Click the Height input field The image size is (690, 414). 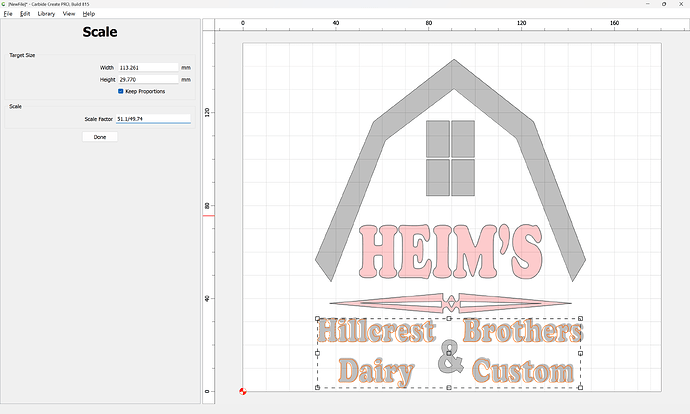[x=148, y=79]
